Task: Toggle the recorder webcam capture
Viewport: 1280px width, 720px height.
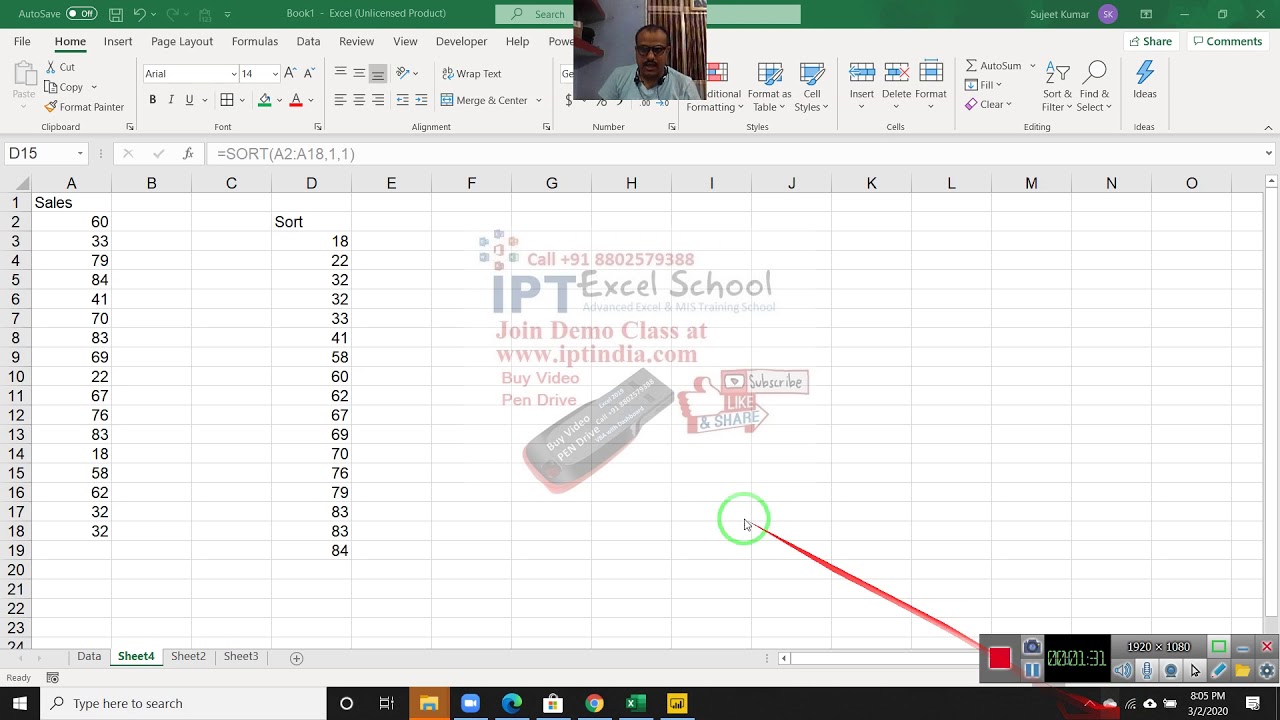Action: [1171, 671]
